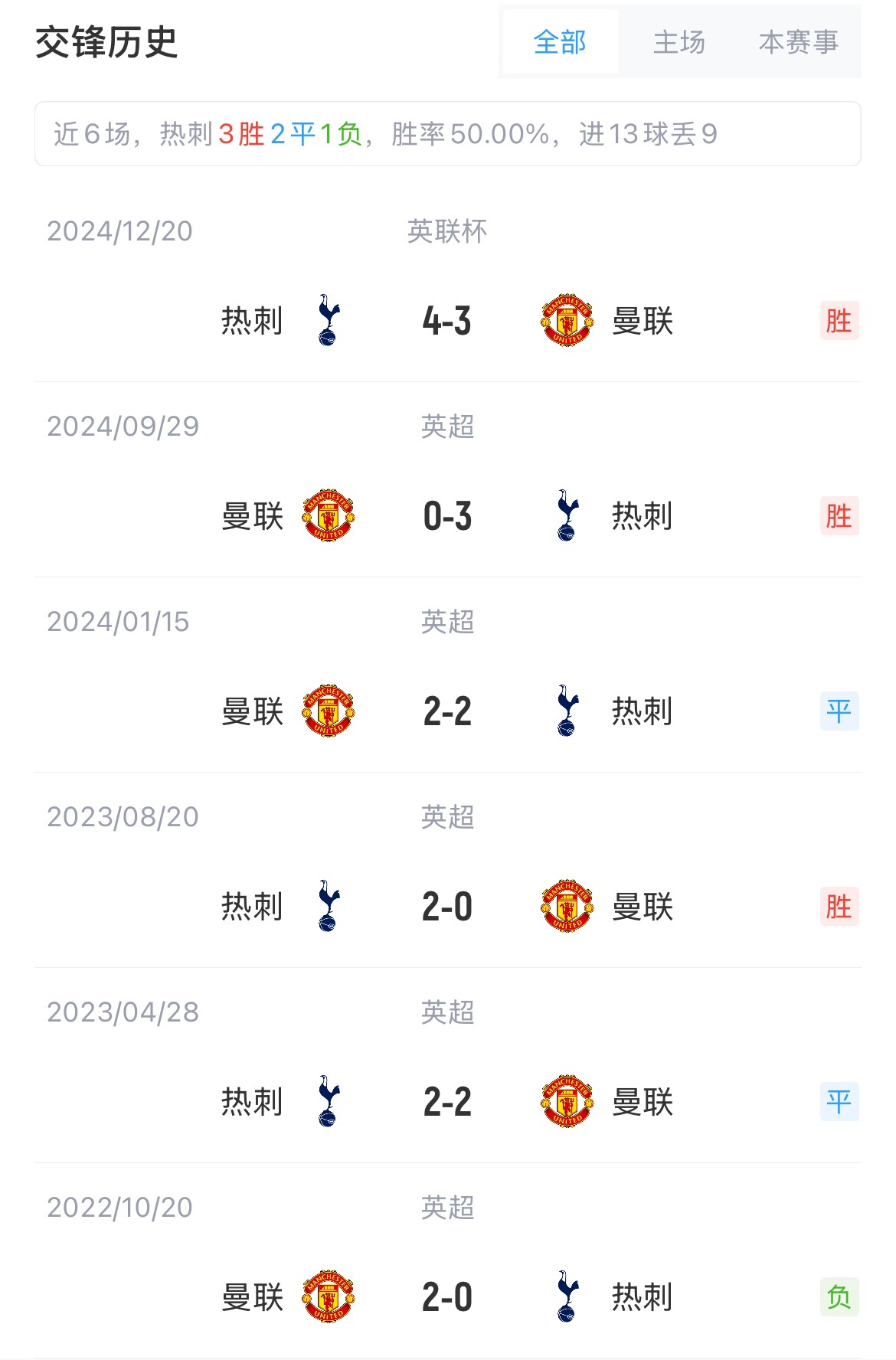Click the 英联杯 competition label
The width and height of the screenshot is (896, 1360).
(447, 231)
